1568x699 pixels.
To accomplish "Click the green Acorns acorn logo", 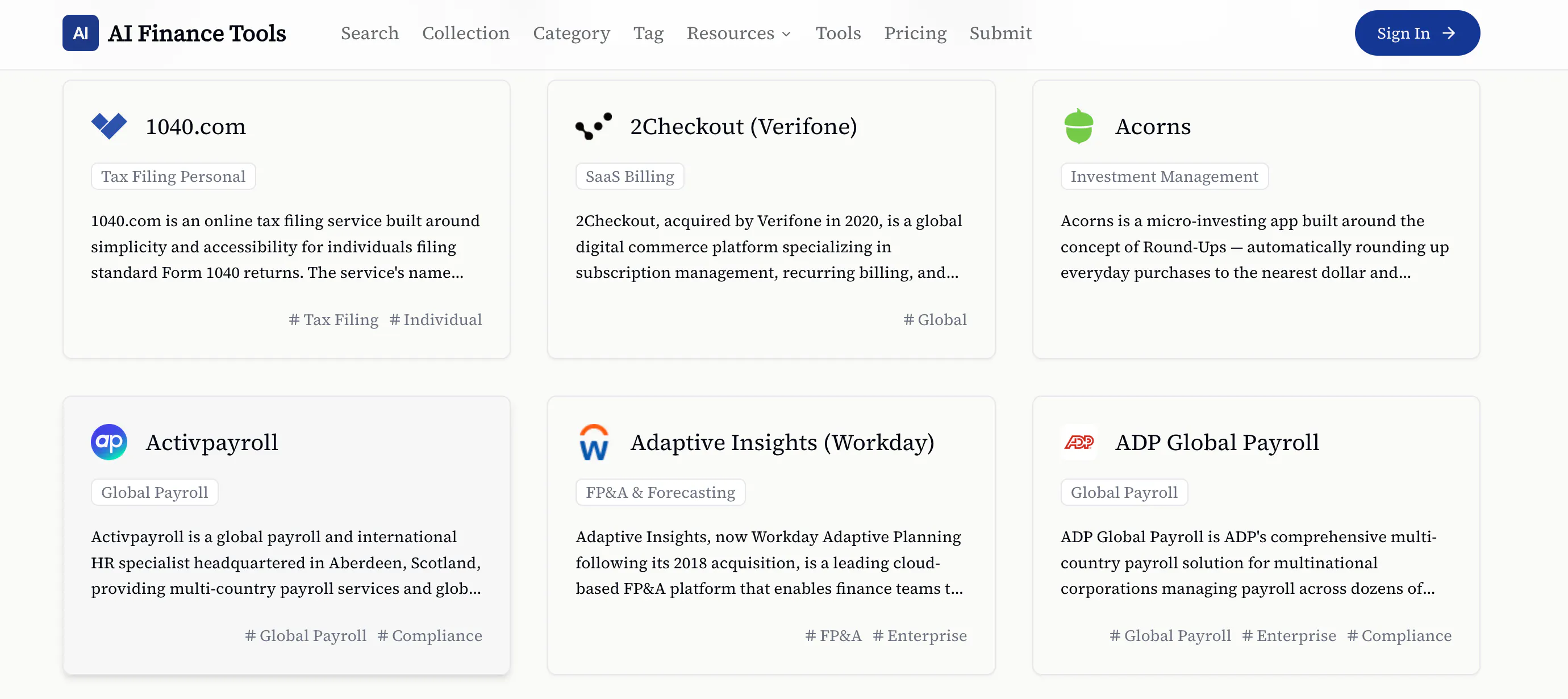I will coord(1079,126).
